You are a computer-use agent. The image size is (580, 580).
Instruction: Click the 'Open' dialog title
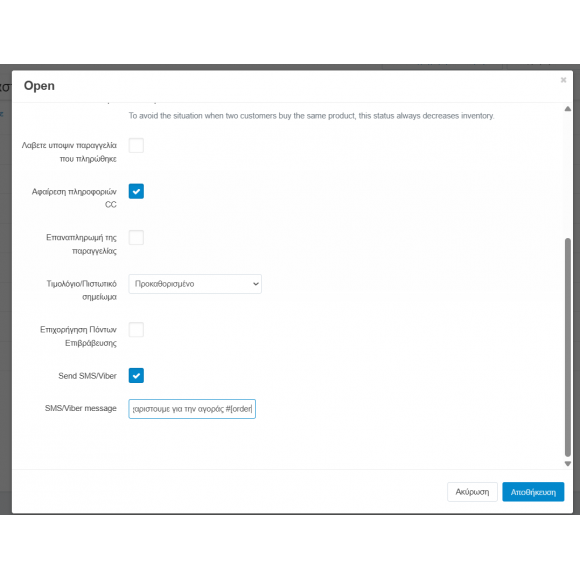pyautogui.click(x=39, y=86)
